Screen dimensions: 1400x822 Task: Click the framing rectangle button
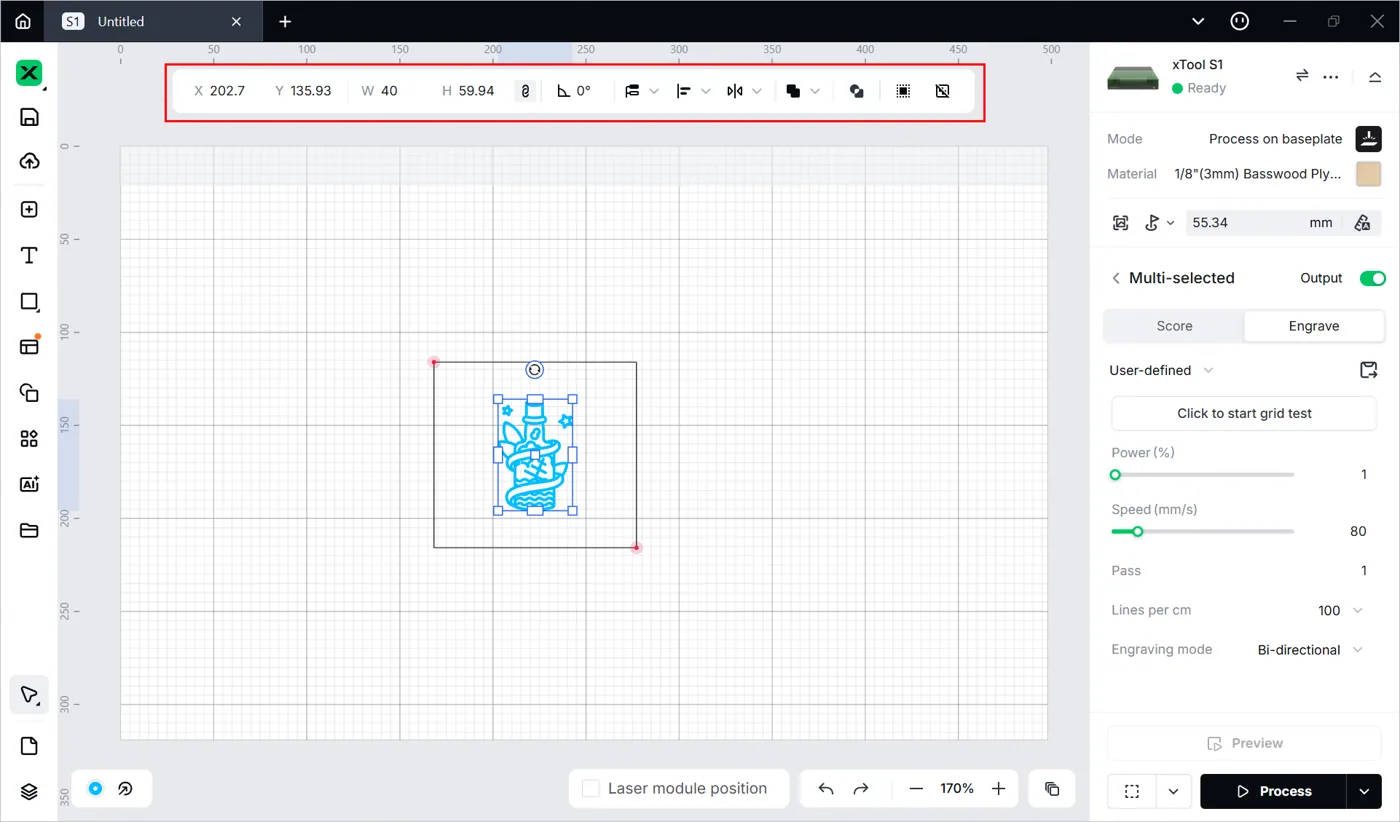[x=1132, y=791]
